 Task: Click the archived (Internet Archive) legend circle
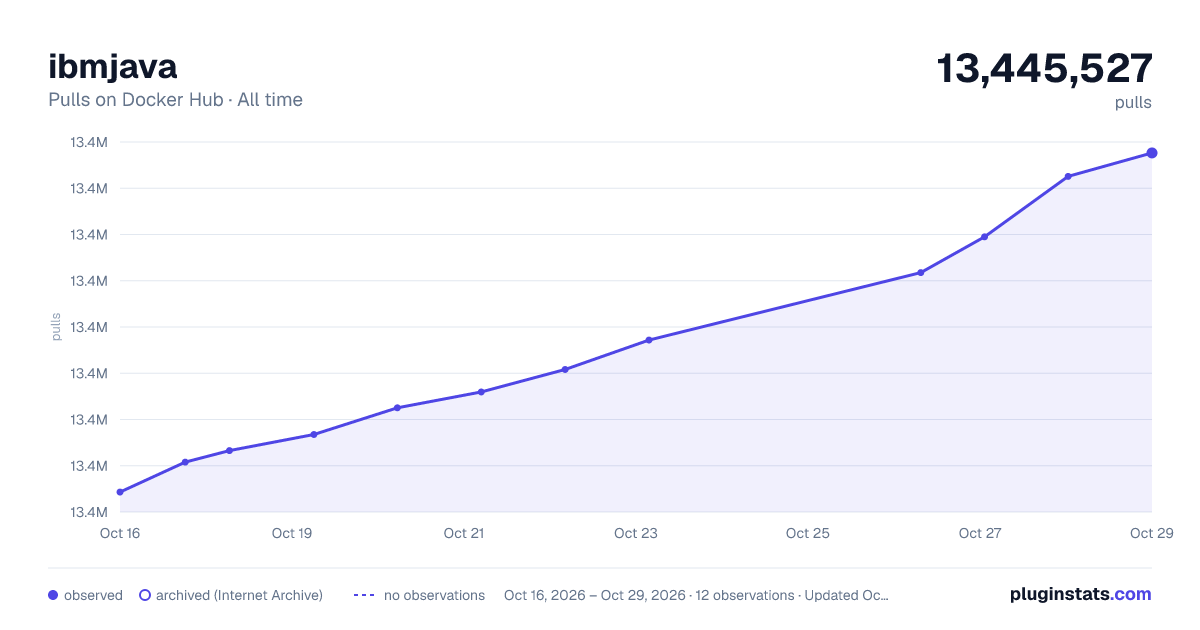(x=145, y=595)
